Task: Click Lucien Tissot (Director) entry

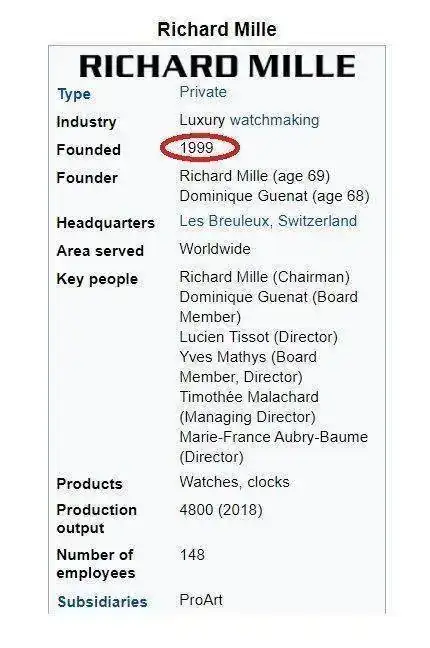Action: 258,337
